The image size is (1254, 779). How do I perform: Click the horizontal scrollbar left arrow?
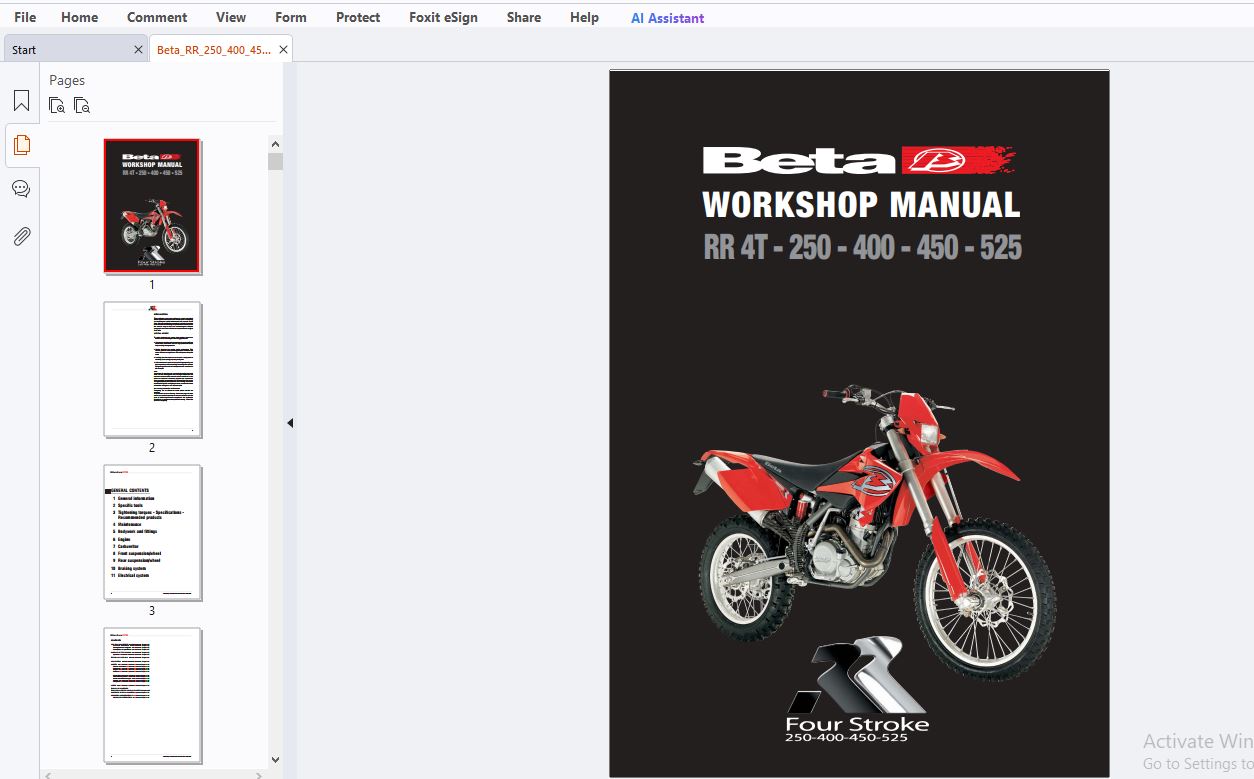click(49, 775)
